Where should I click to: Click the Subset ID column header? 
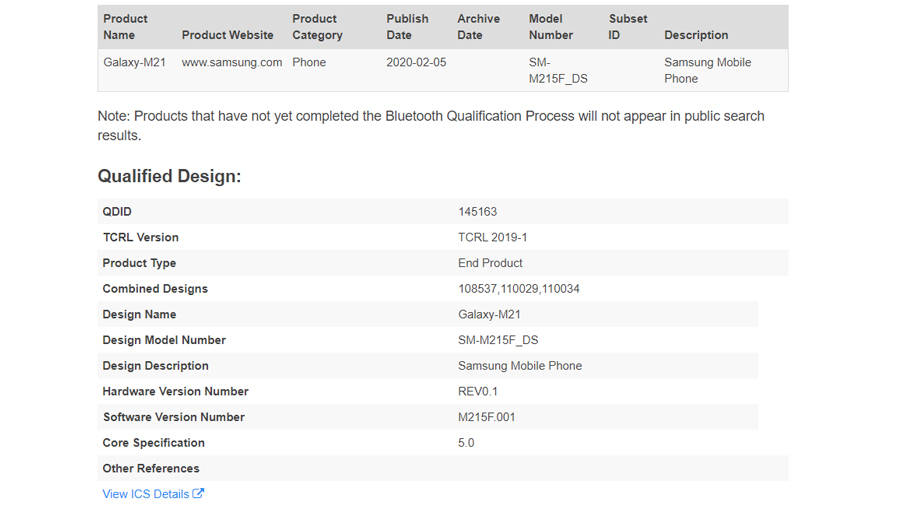coord(628,27)
